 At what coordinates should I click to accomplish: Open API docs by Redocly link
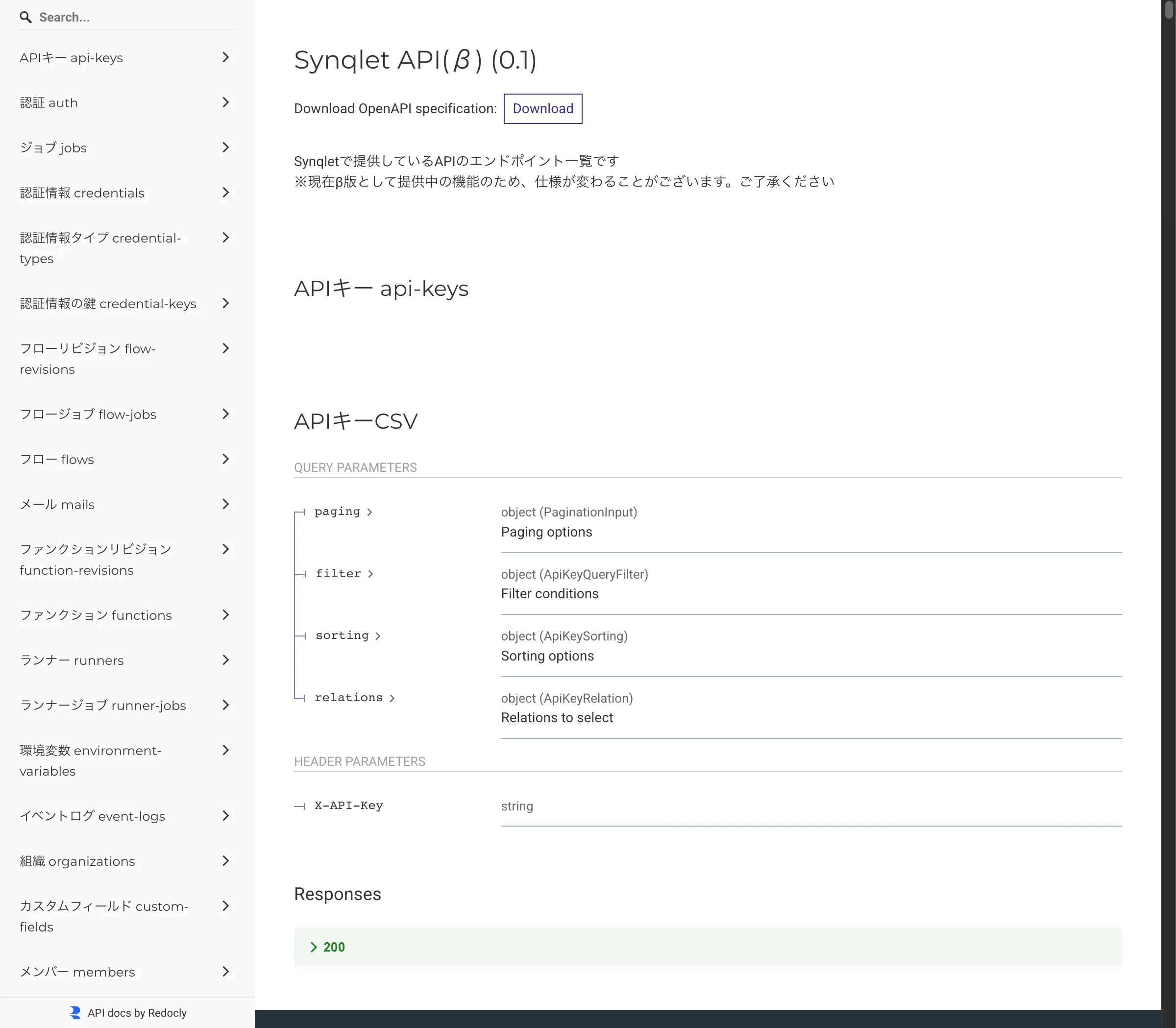click(x=137, y=1013)
